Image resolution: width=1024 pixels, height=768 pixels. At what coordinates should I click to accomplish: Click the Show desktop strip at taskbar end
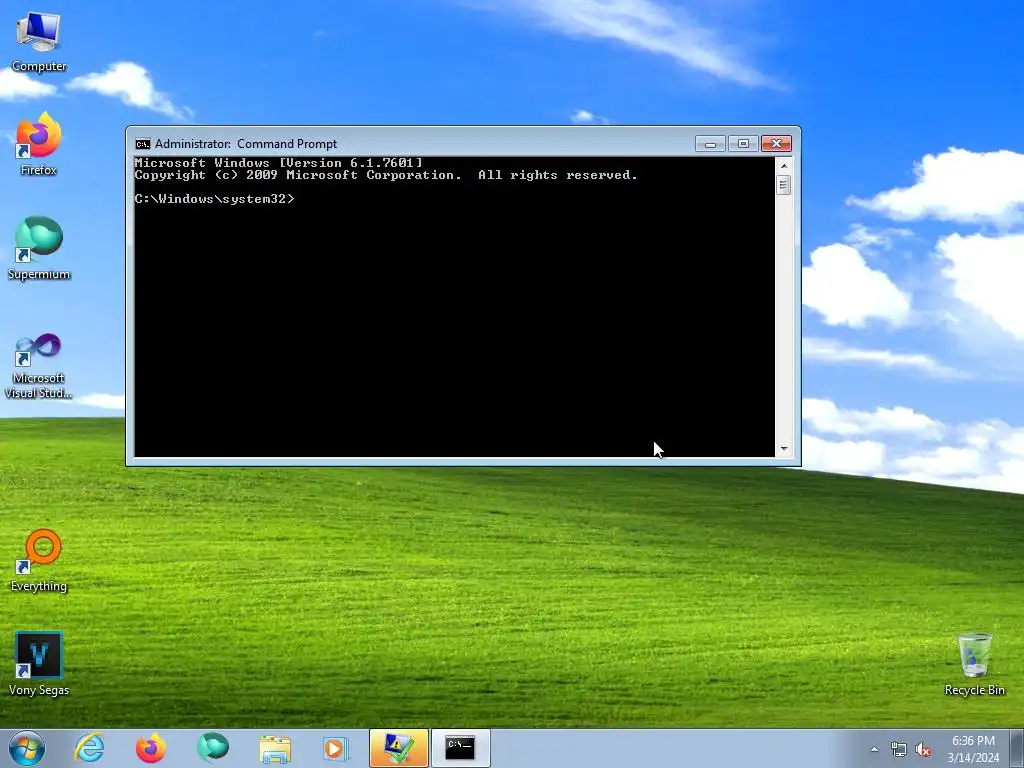click(x=1017, y=748)
